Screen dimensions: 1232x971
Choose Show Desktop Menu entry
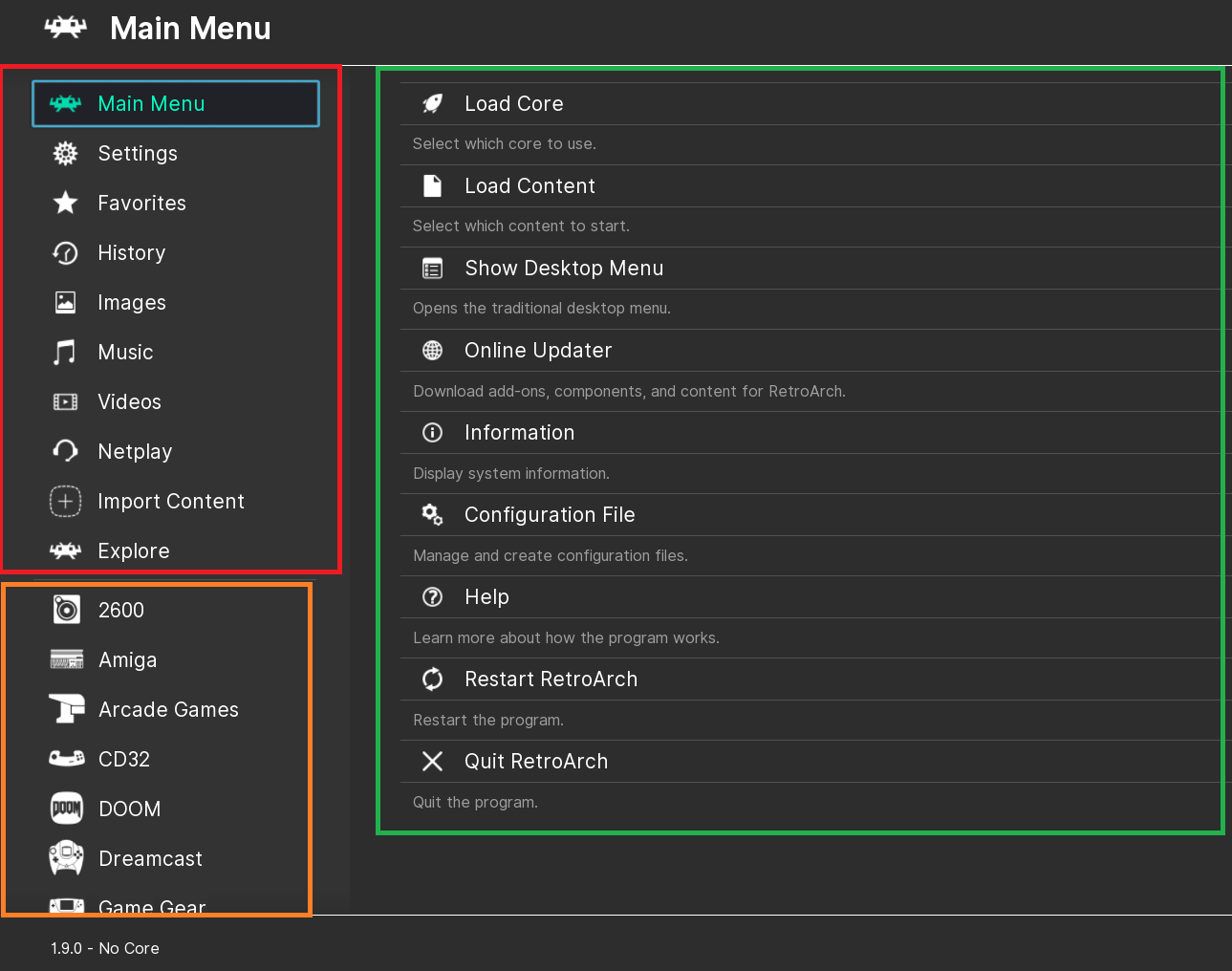tap(815, 269)
